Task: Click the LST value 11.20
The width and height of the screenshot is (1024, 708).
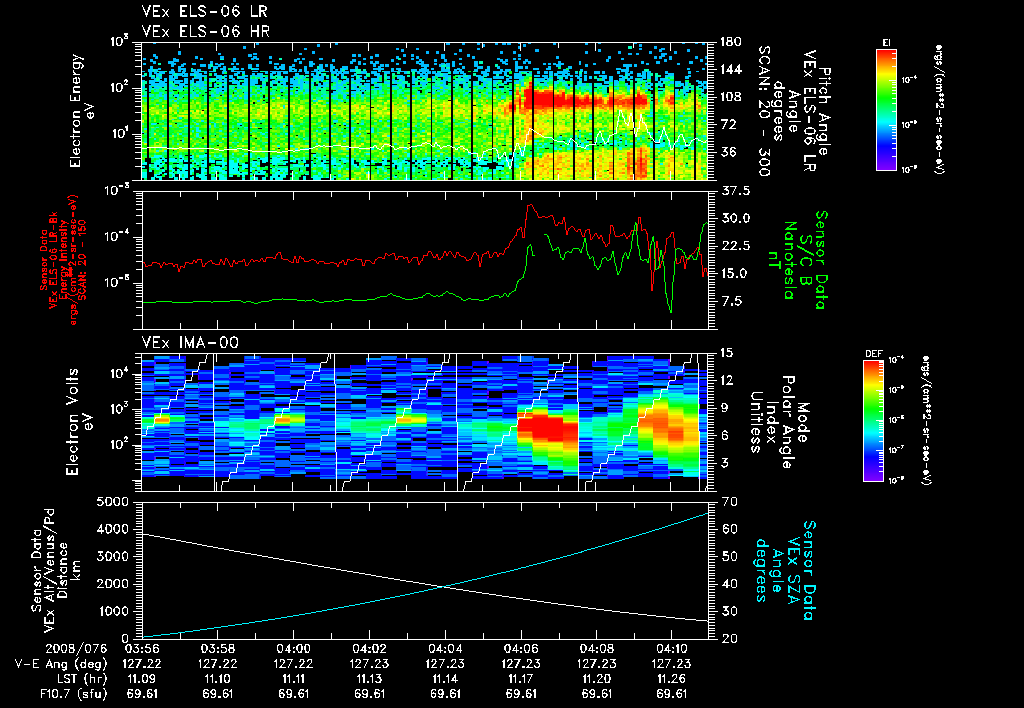Action: click(596, 679)
